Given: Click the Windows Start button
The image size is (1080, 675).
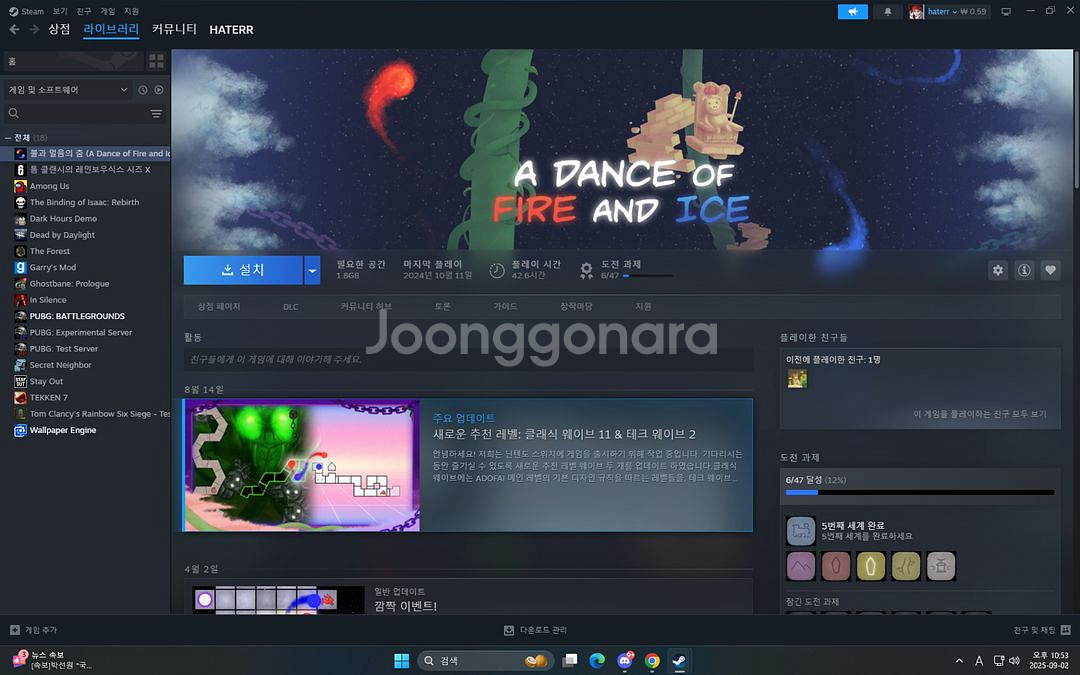Looking at the screenshot, I should (402, 661).
